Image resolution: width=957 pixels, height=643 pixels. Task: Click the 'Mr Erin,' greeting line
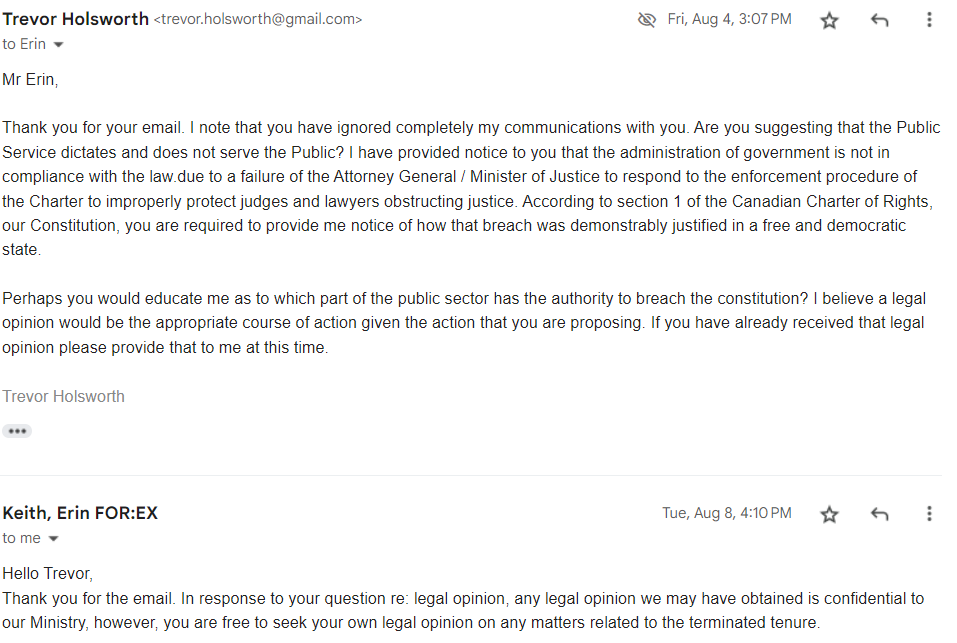(x=31, y=80)
